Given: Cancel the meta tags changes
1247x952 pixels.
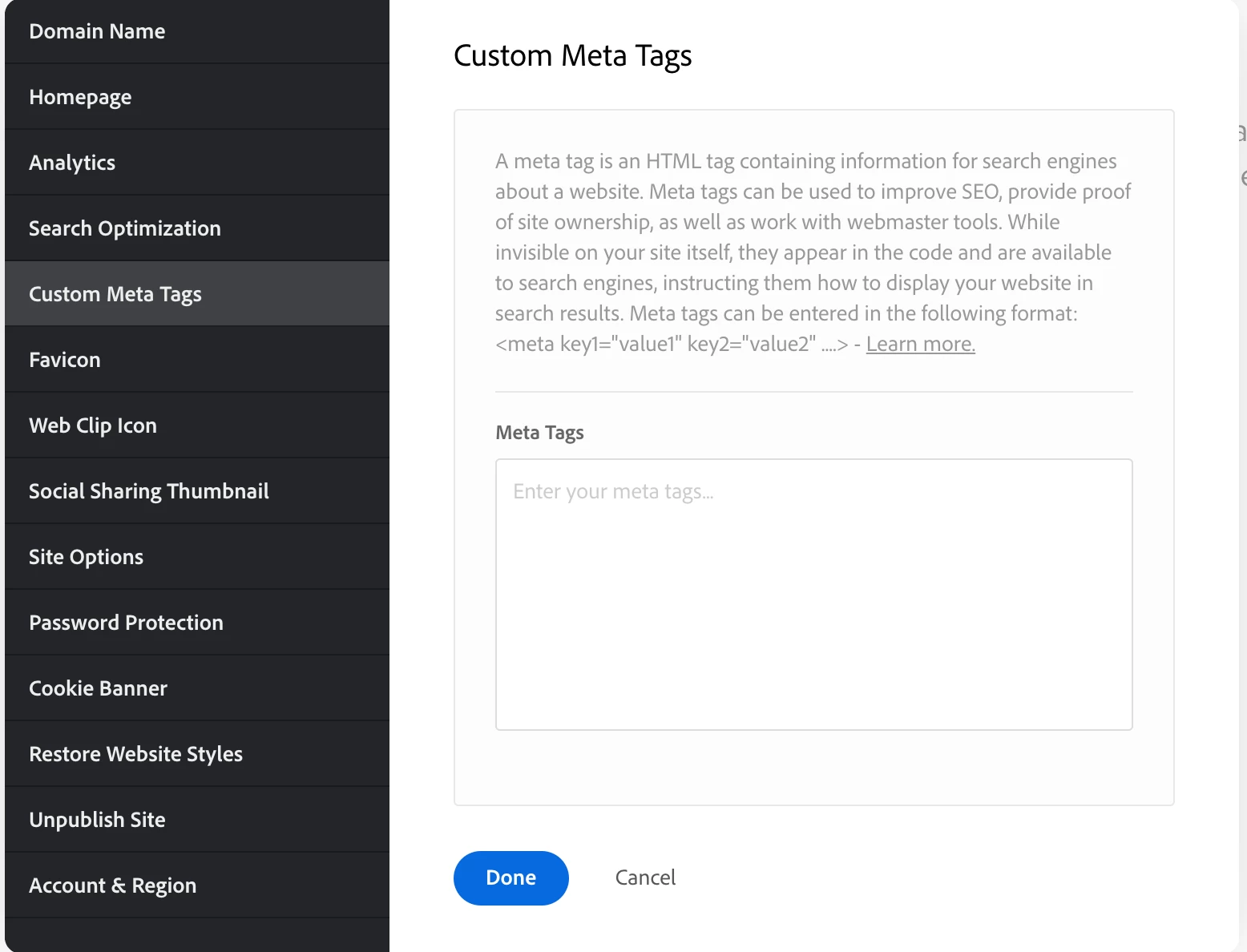Looking at the screenshot, I should point(645,877).
